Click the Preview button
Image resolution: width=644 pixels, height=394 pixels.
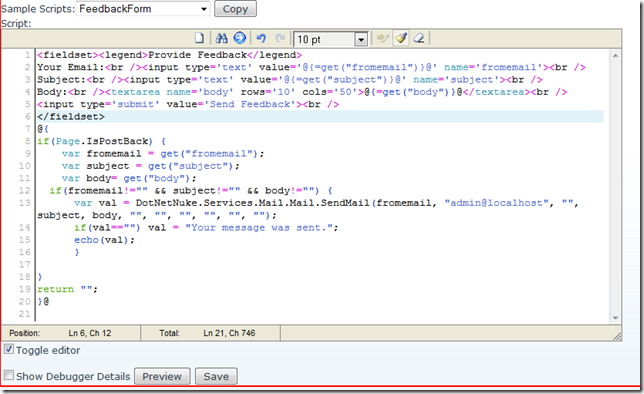click(162, 376)
